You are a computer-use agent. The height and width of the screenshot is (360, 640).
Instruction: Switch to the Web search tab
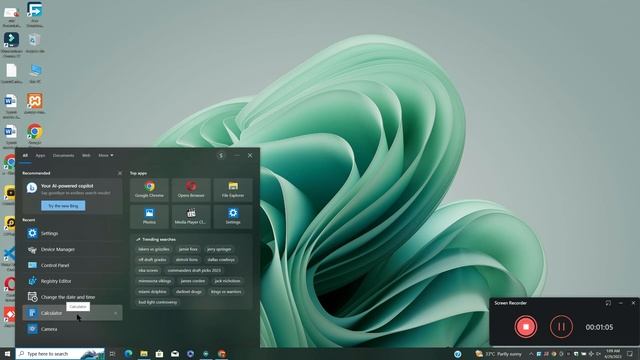pyautogui.click(x=86, y=156)
